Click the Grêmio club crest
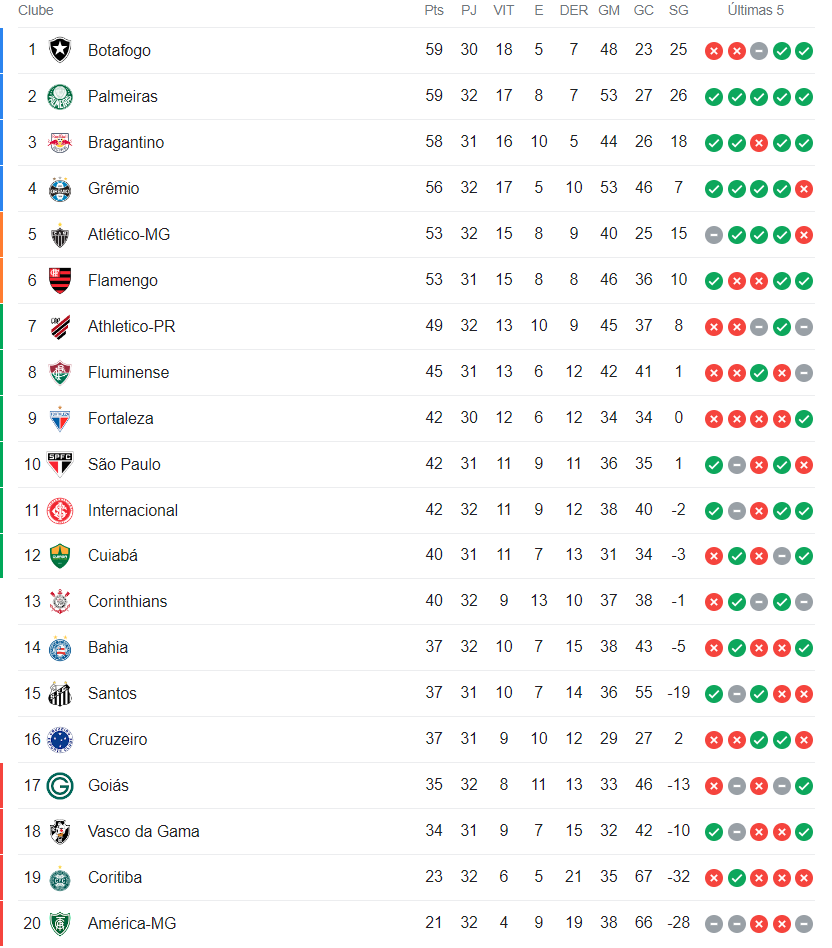The image size is (832, 948). coord(60,188)
